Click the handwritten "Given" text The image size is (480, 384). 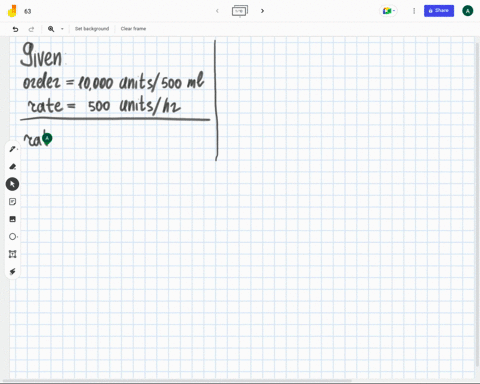tap(41, 55)
